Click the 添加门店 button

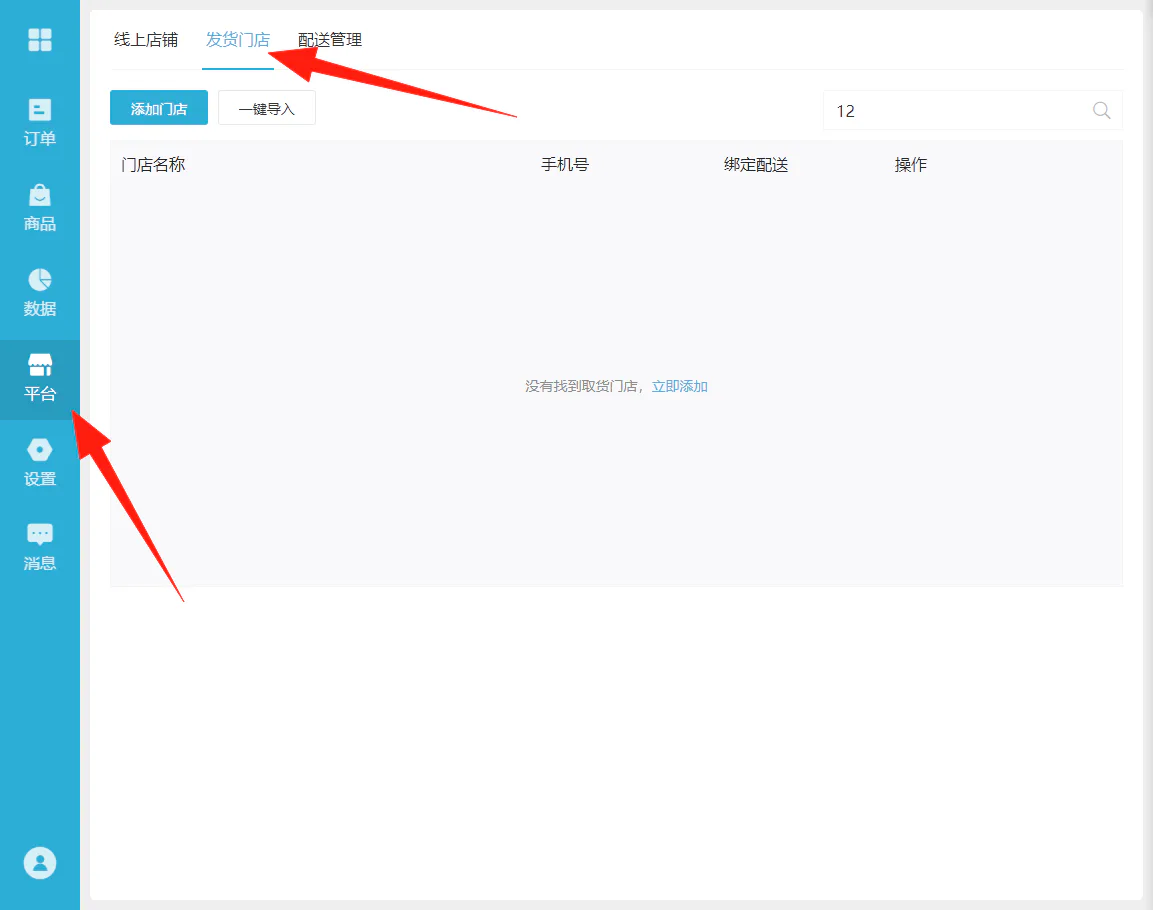[159, 108]
